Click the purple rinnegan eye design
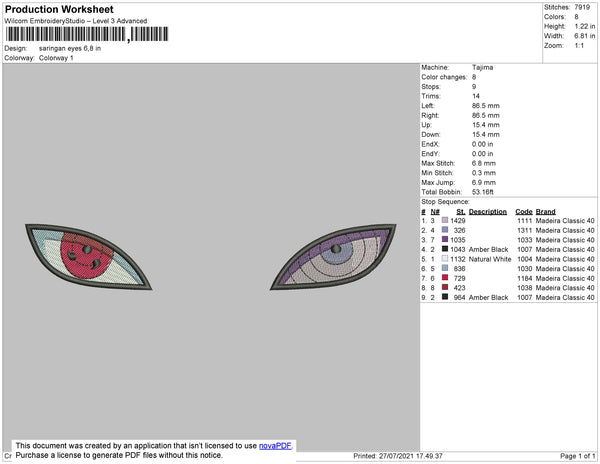Viewport: 600px width, 464px height. (333, 257)
